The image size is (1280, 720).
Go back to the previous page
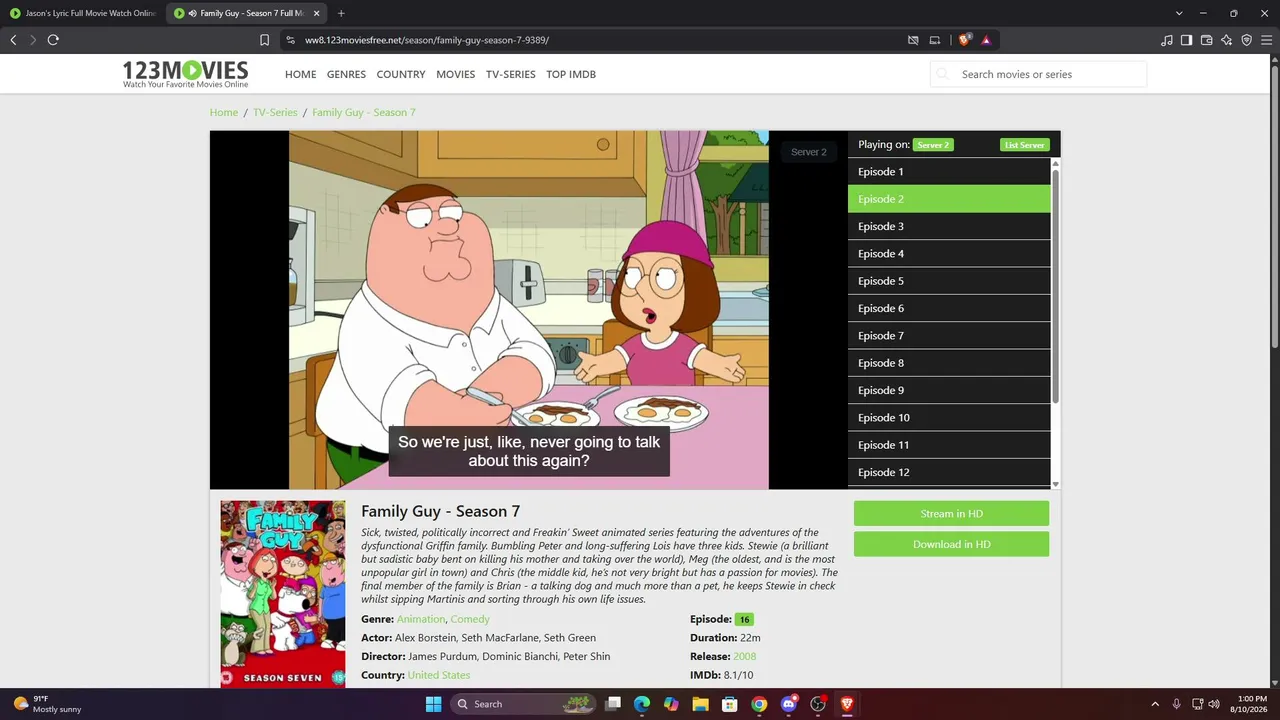tap(13, 40)
